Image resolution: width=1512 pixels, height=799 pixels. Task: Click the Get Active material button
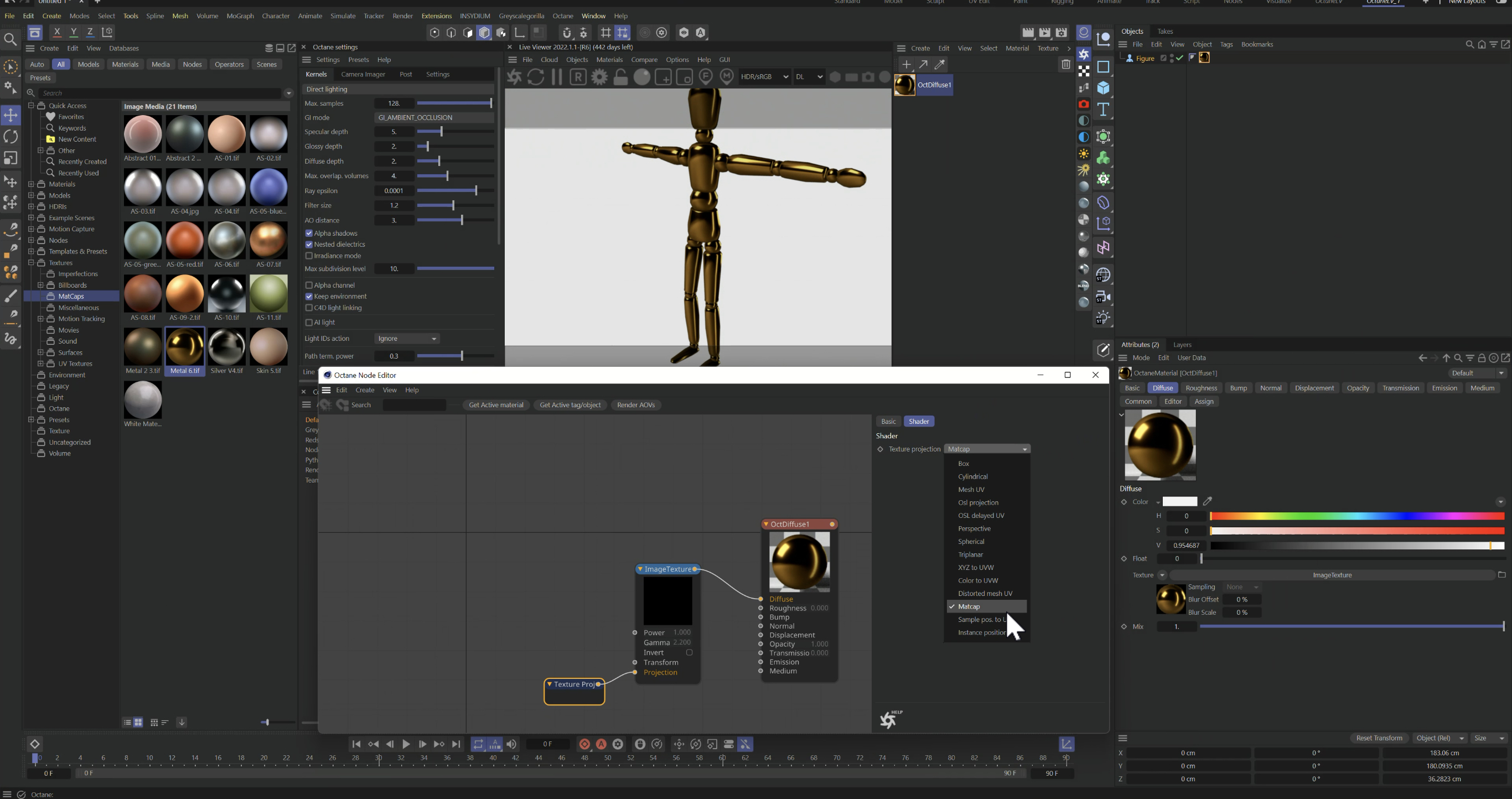tap(495, 405)
